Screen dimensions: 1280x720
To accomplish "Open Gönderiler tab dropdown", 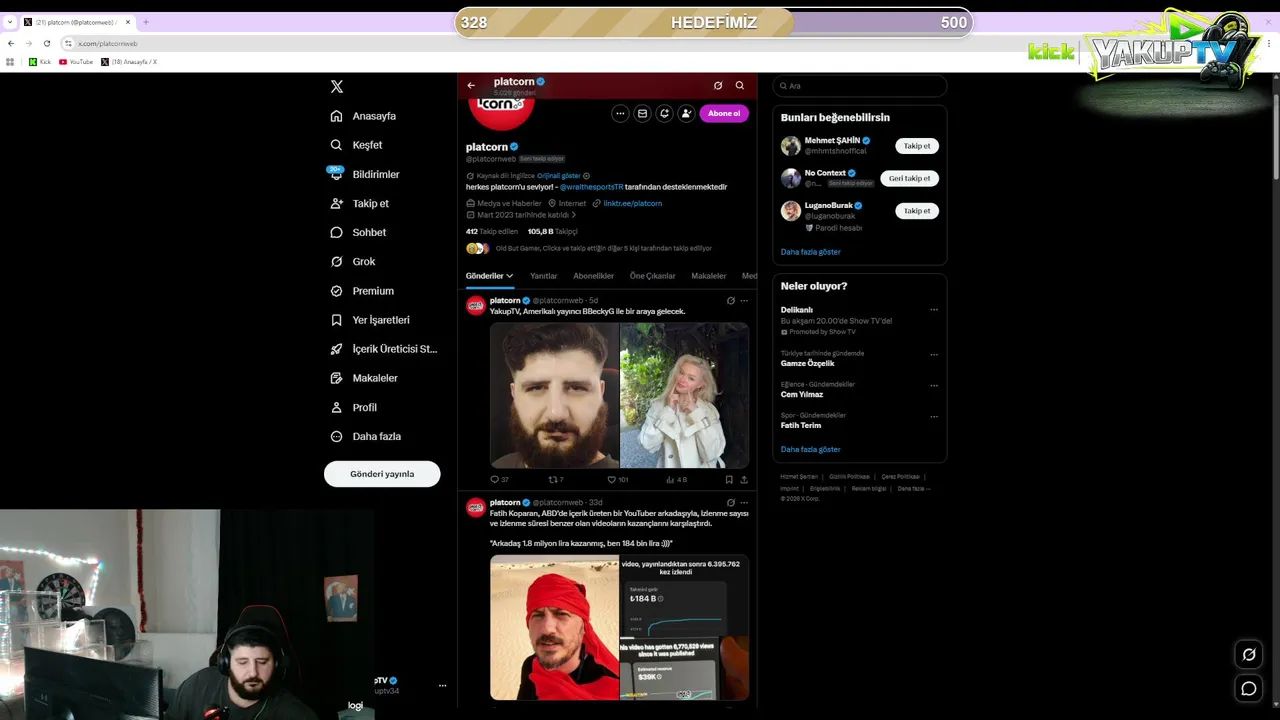I will [x=489, y=276].
